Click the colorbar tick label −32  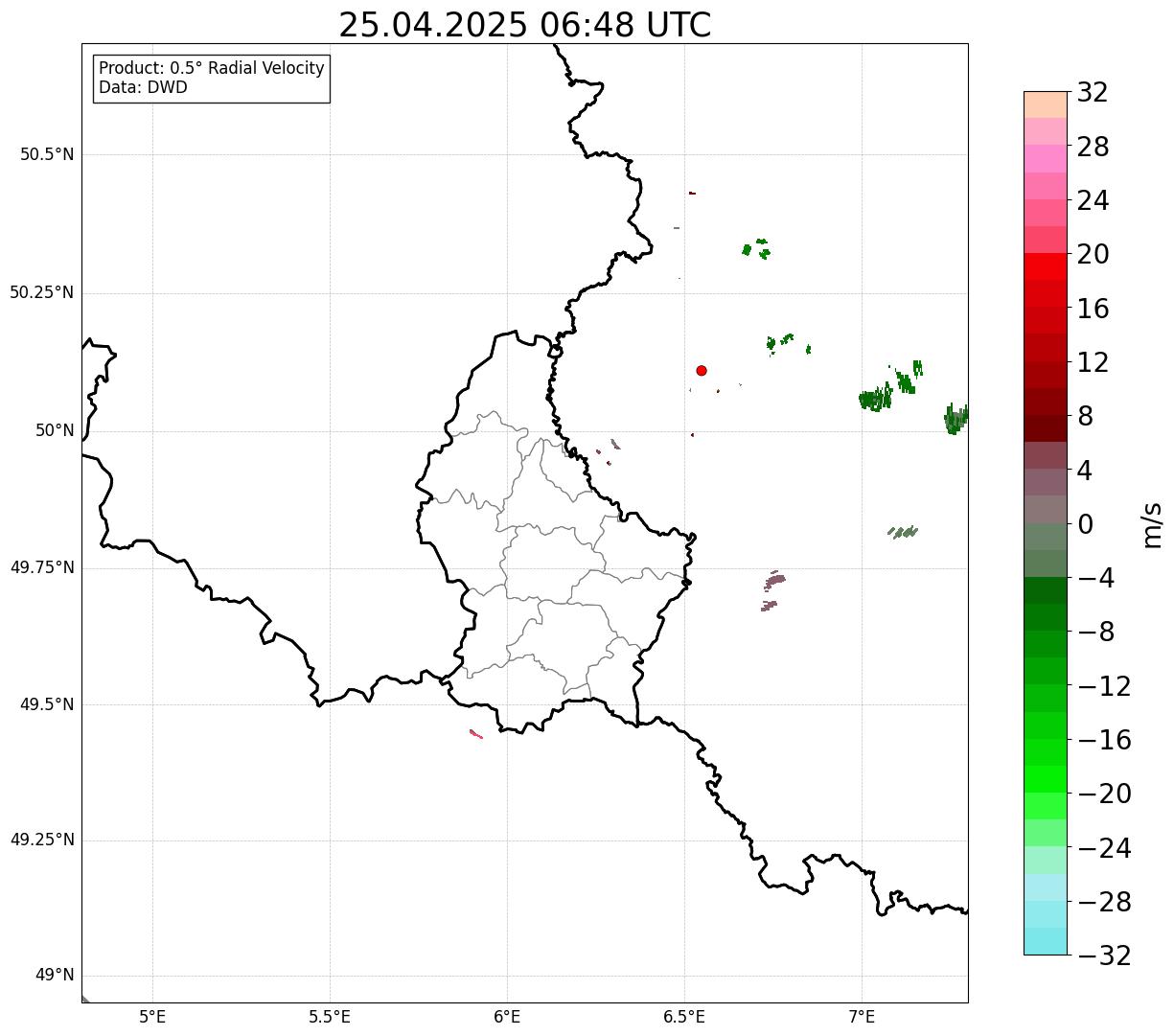[1104, 956]
